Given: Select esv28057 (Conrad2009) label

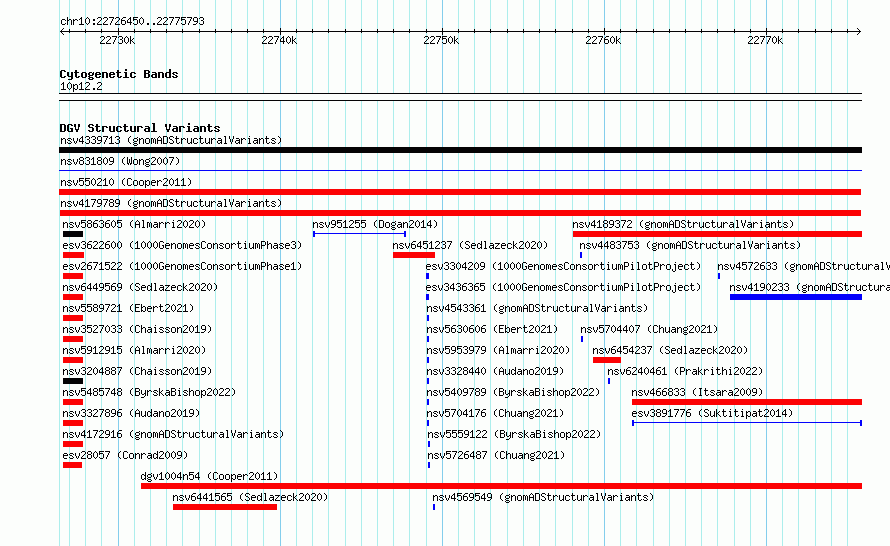Looking at the screenshot, I should [125, 455].
